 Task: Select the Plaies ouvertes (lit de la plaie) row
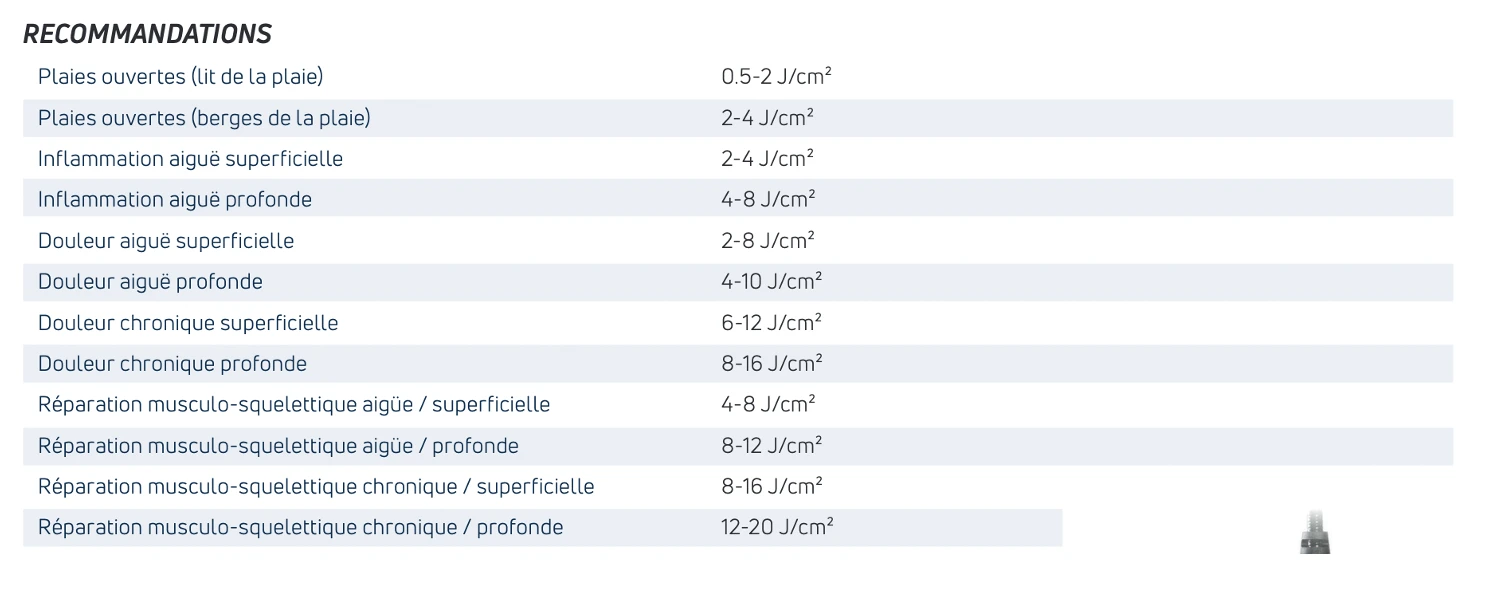click(x=738, y=77)
